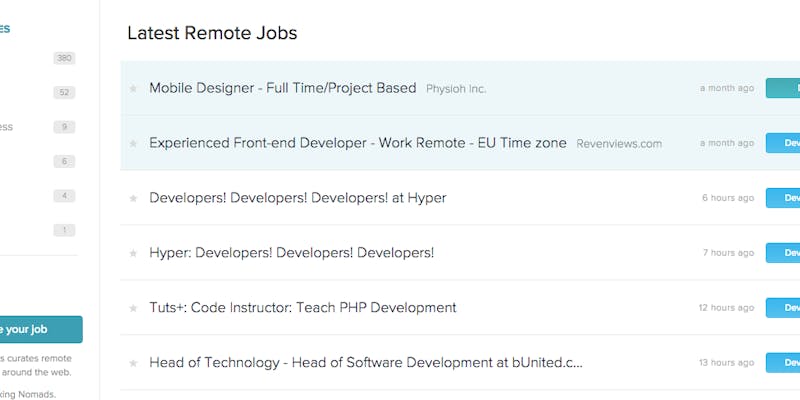Image resolution: width=800 pixels, height=400 pixels.
Task: Click the Latest Remote Jobs heading
Action: (212, 33)
